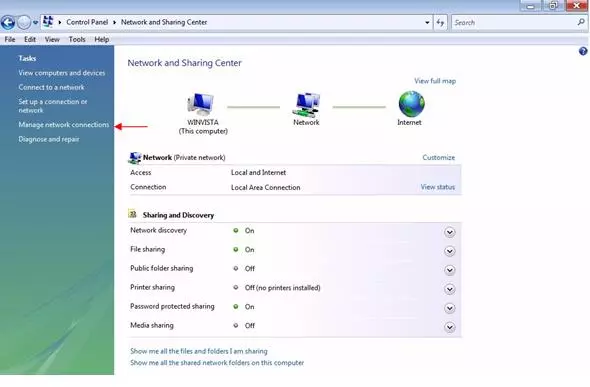Open Set up a connection or network
Screen dimensions: 590x387
click(x=53, y=106)
